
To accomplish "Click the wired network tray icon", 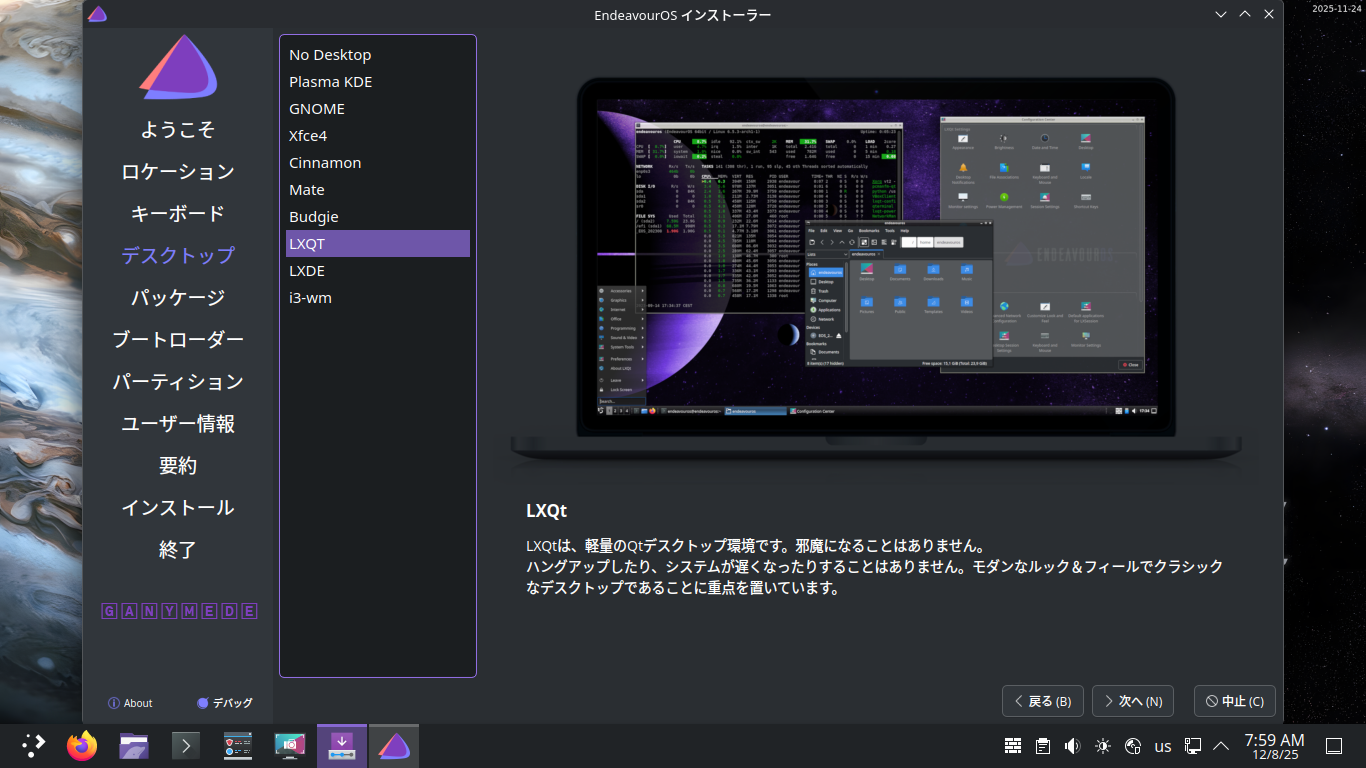I will pos(1193,746).
